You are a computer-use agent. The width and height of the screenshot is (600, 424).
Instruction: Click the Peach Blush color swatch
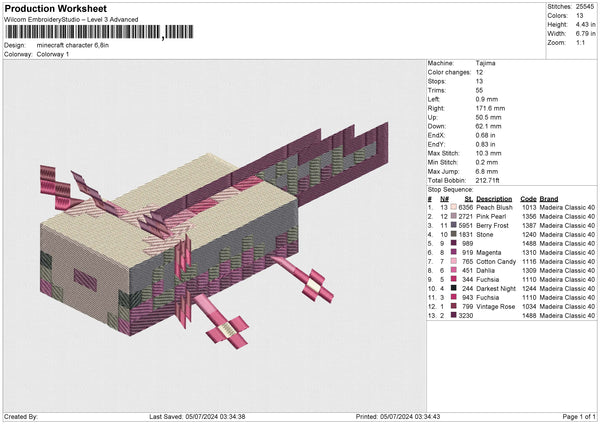453,207
